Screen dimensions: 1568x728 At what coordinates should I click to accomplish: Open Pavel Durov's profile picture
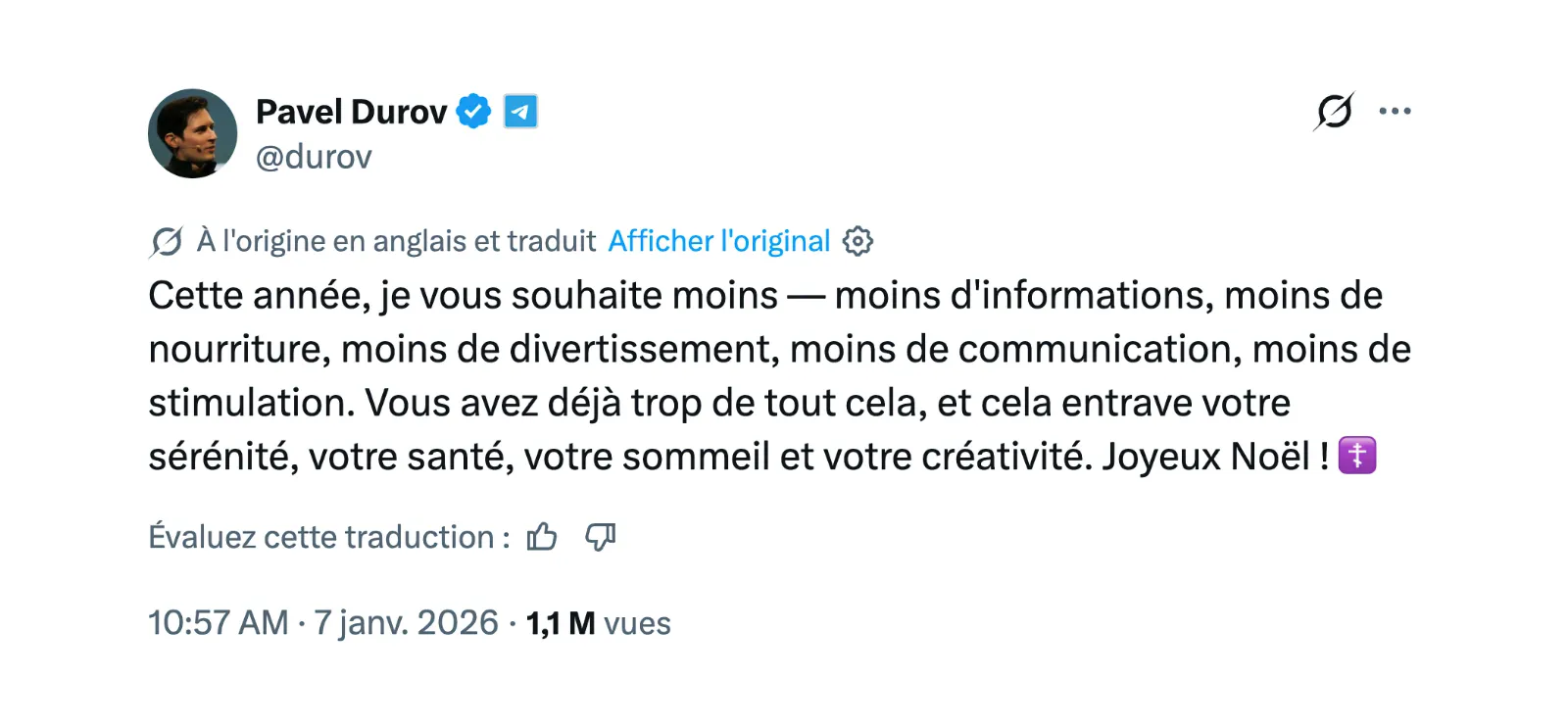coord(192,133)
